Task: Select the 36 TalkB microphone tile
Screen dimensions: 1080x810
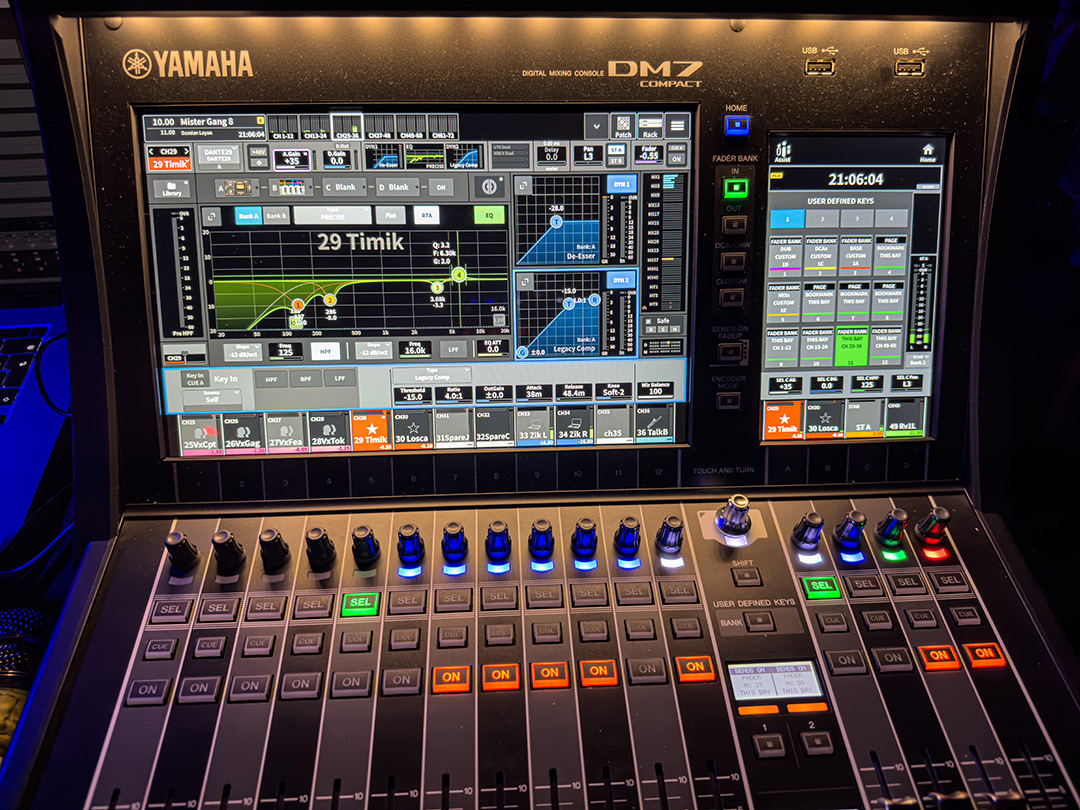Action: point(652,424)
